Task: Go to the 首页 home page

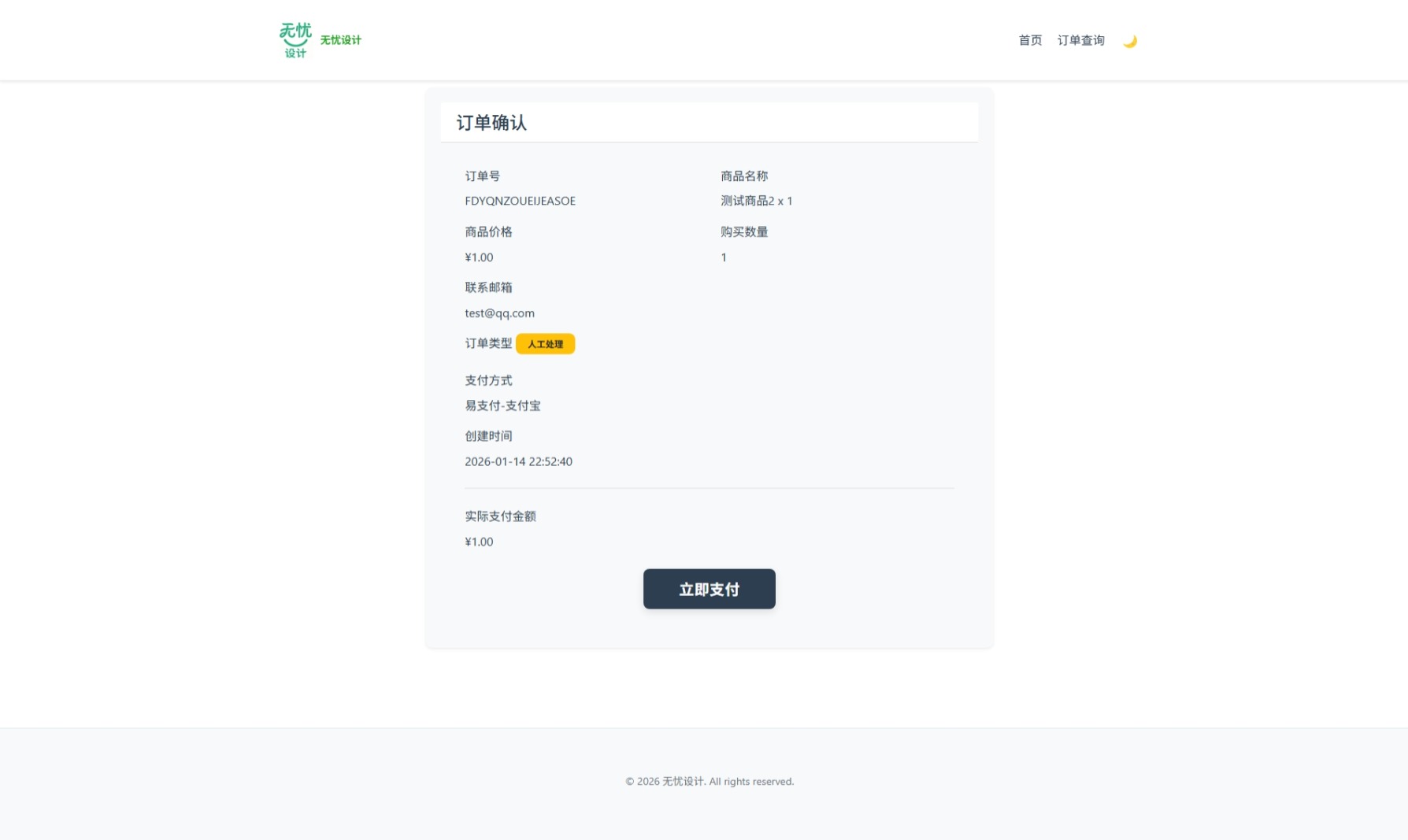Action: pyautogui.click(x=1030, y=40)
